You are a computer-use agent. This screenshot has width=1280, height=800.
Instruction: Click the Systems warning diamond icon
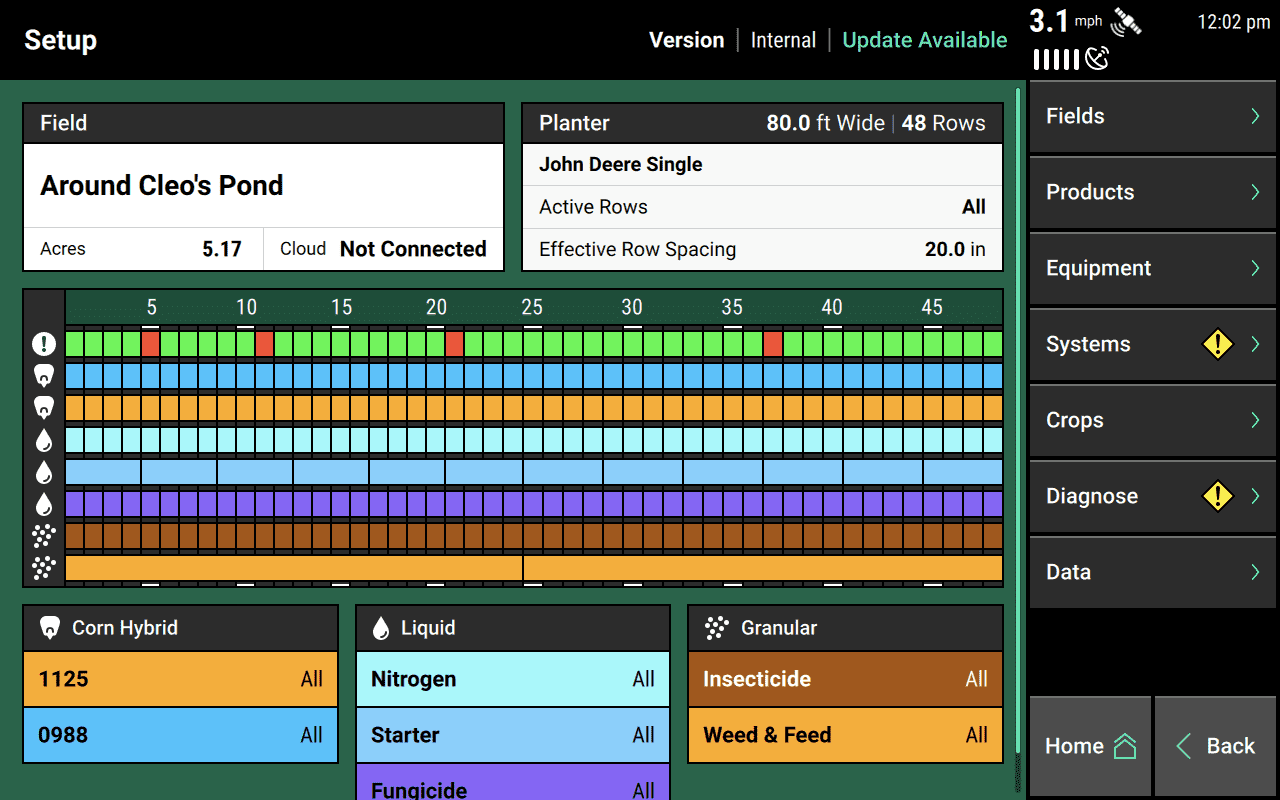[1217, 344]
